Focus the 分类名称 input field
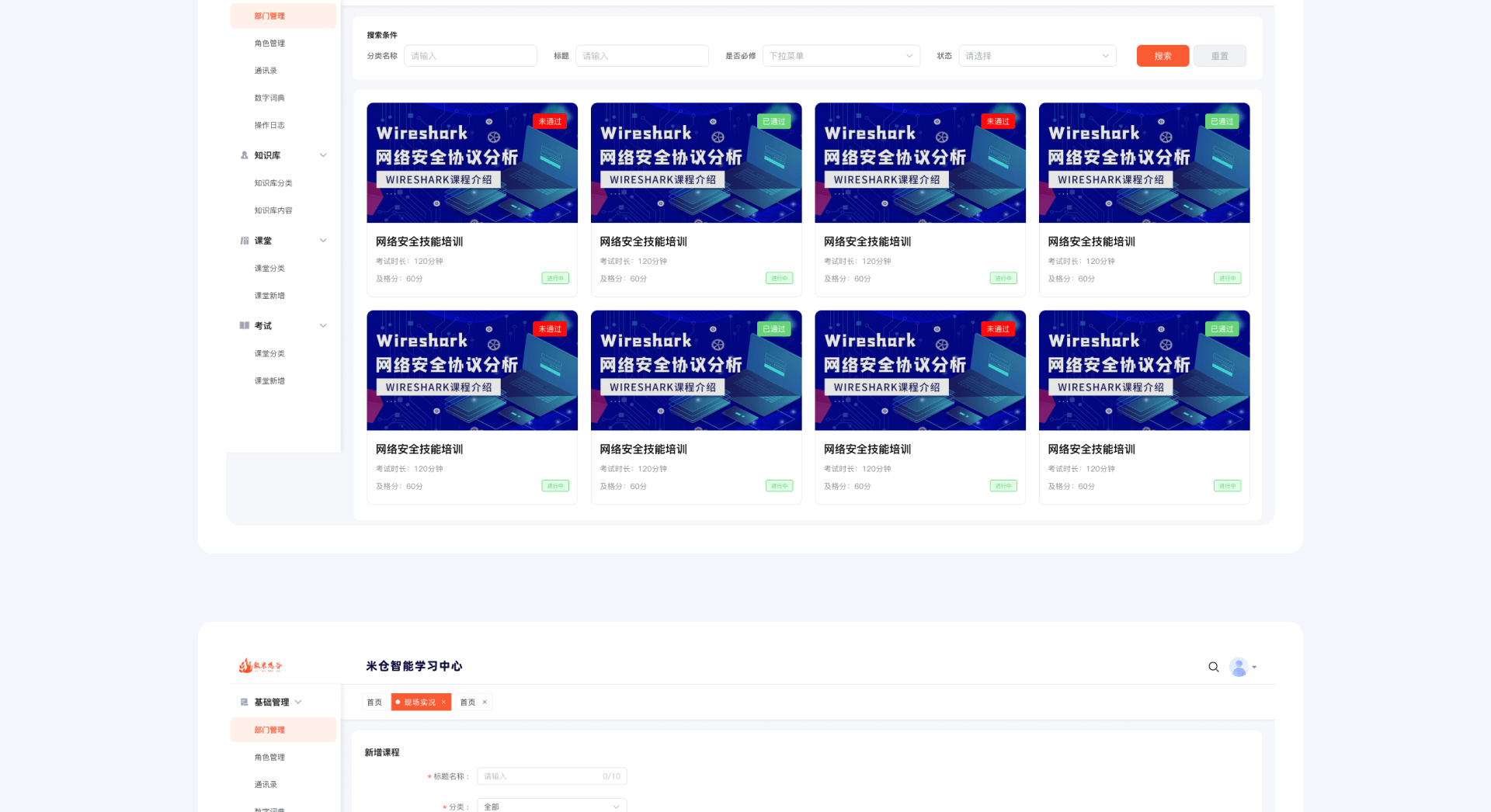 click(470, 56)
